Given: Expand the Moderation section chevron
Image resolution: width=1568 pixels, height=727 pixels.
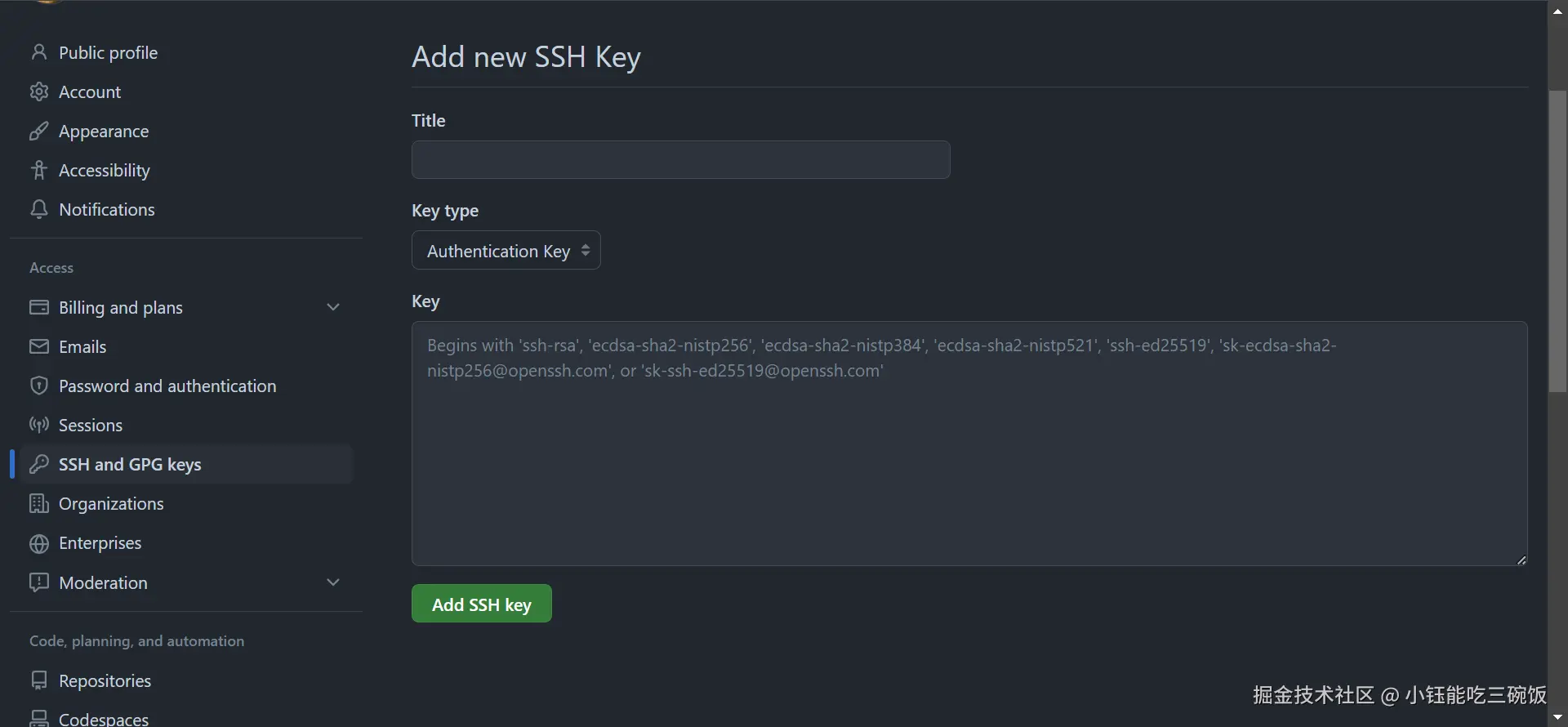Looking at the screenshot, I should pos(333,582).
